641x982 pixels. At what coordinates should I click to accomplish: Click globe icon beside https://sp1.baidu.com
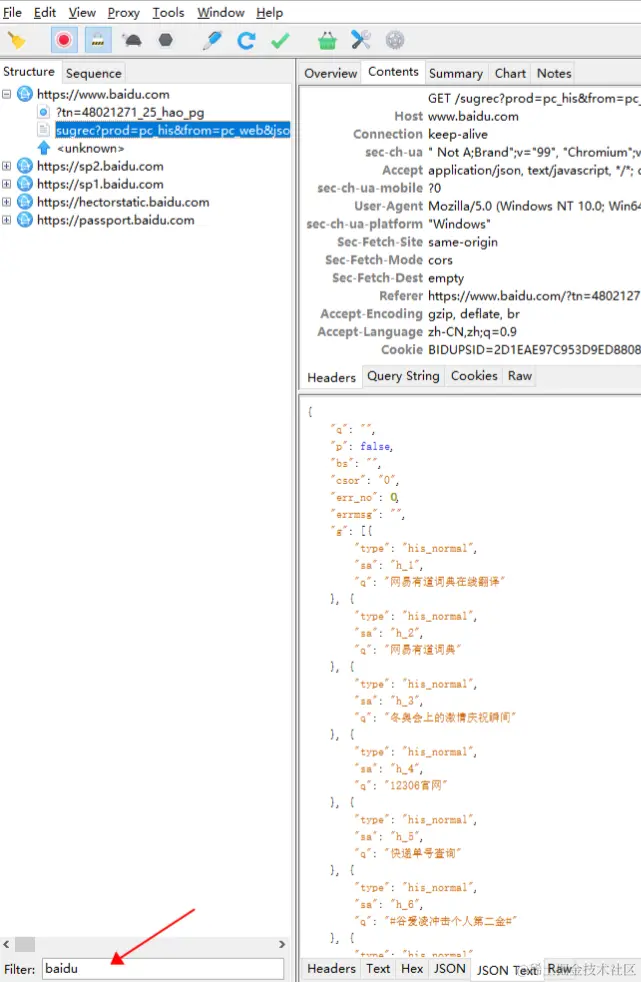click(24, 185)
